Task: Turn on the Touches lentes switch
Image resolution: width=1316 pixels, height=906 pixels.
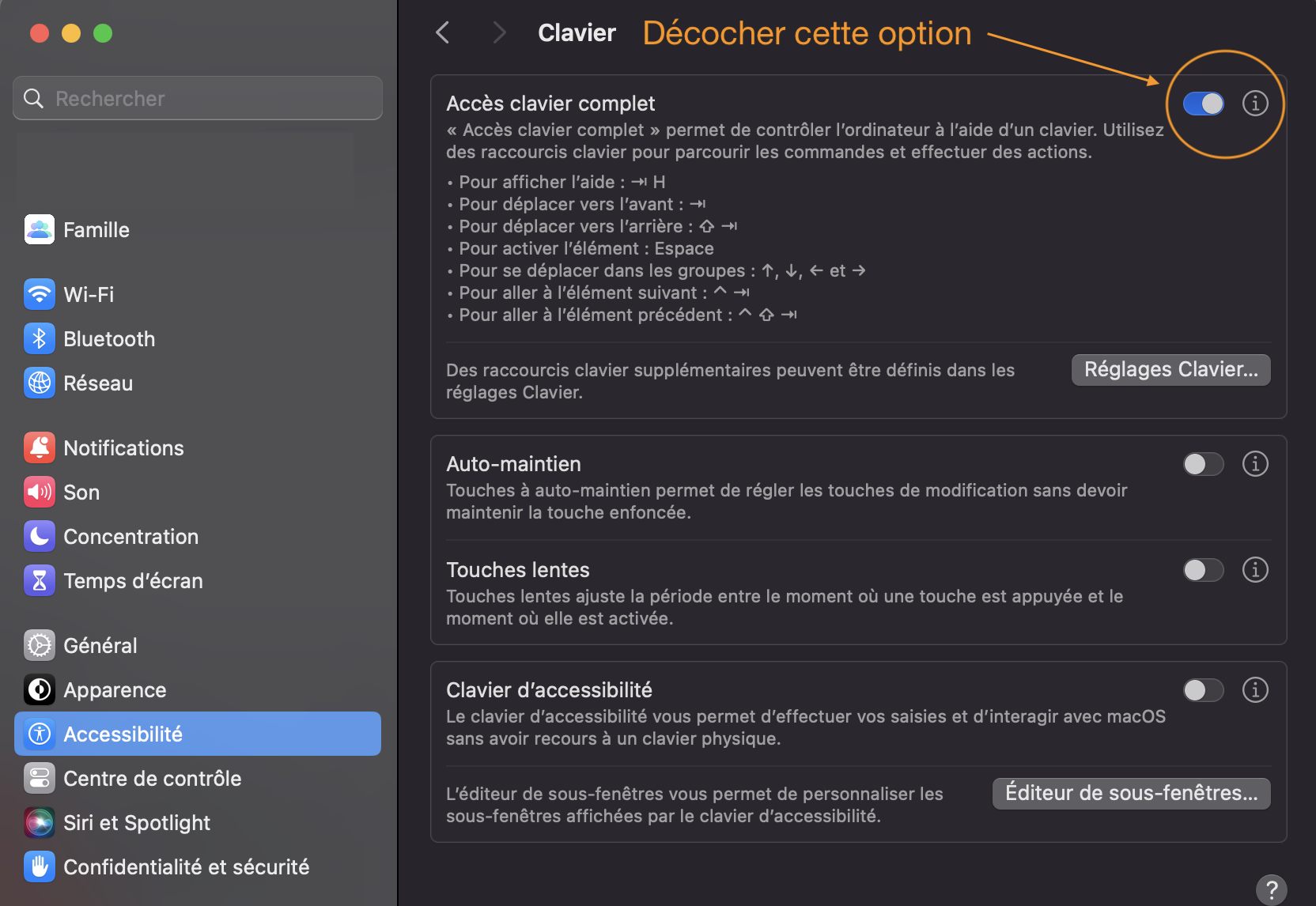Action: [x=1203, y=570]
